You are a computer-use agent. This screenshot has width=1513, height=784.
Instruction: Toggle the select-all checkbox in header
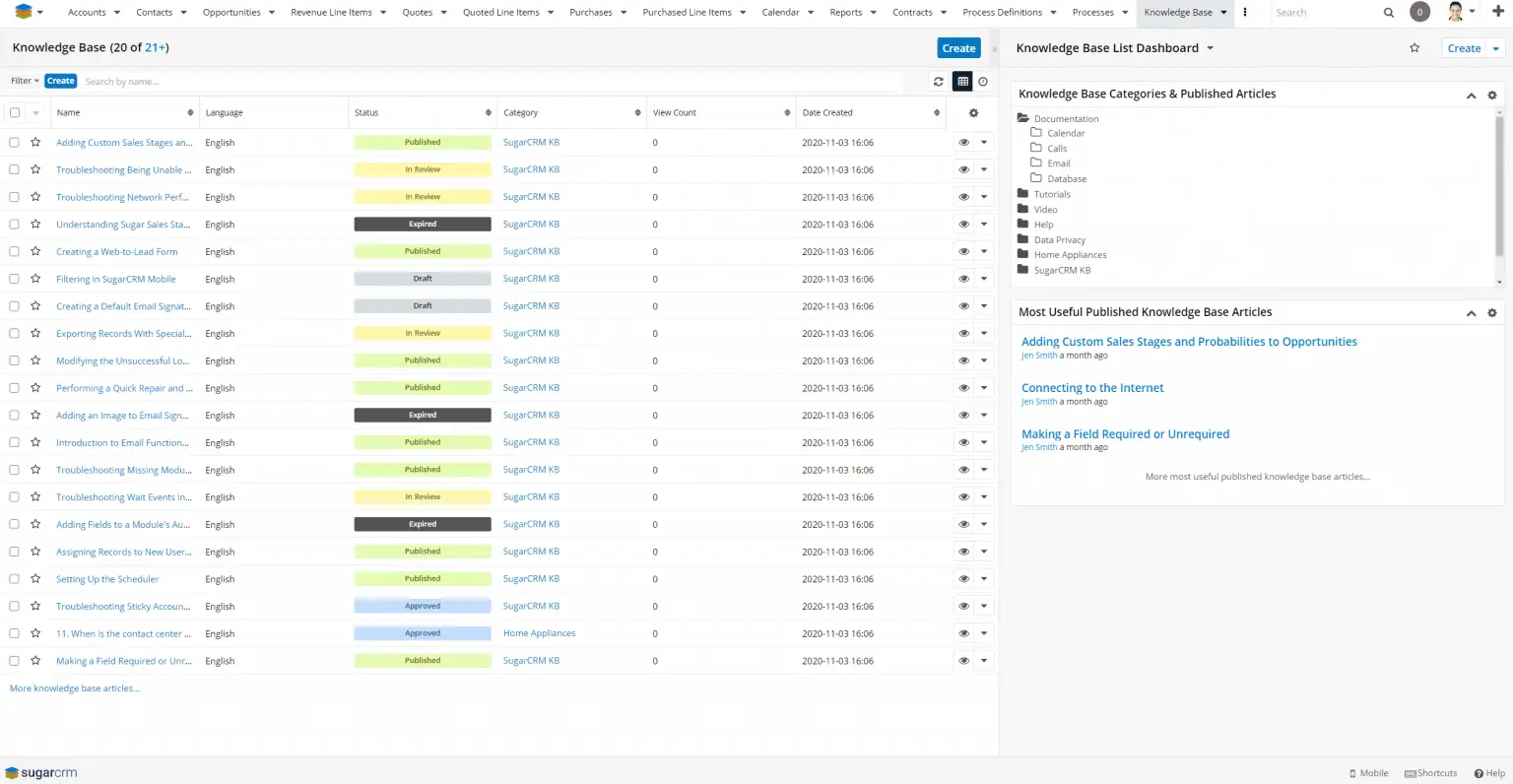[15, 112]
